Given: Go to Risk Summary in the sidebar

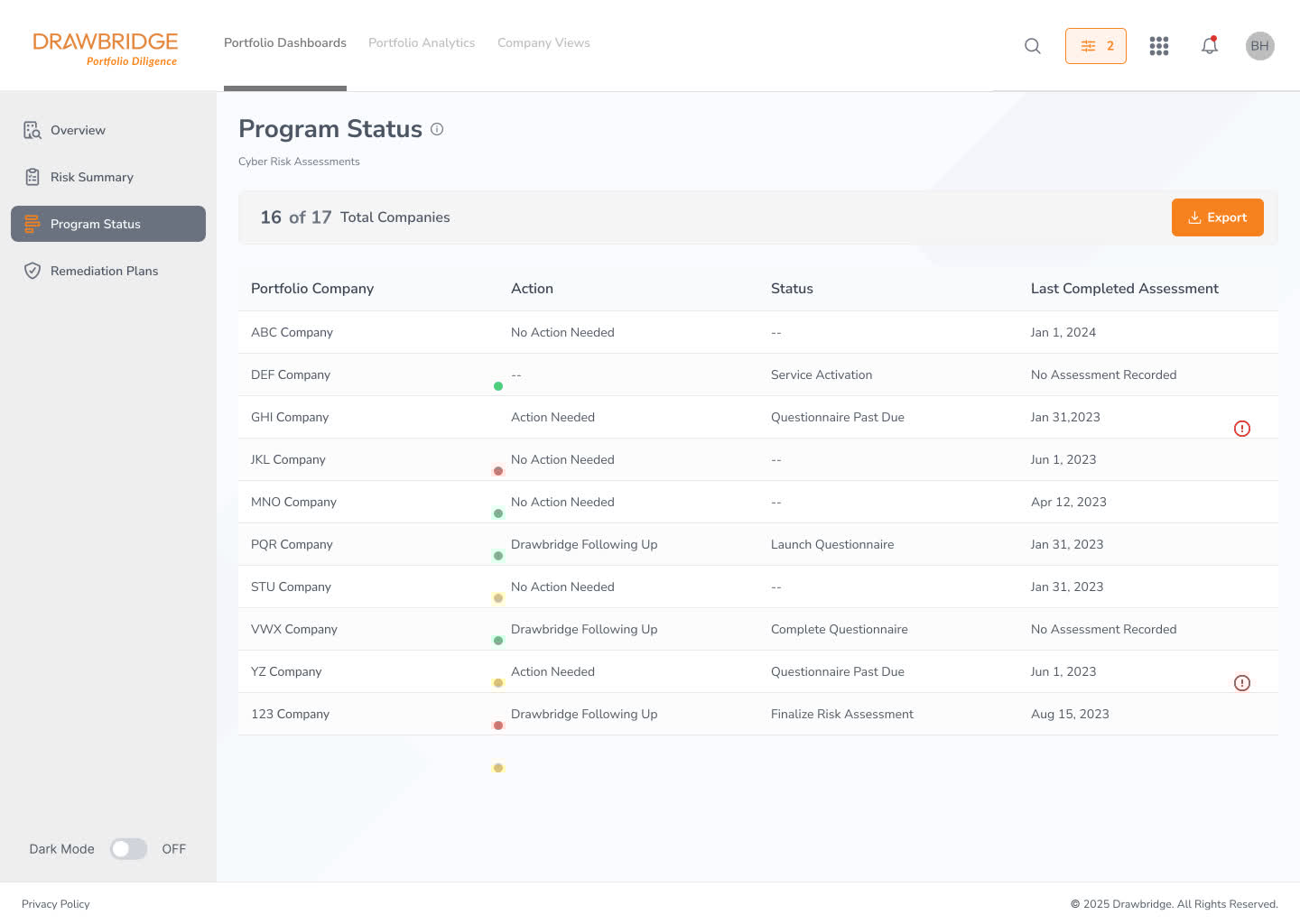Looking at the screenshot, I should (91, 178).
